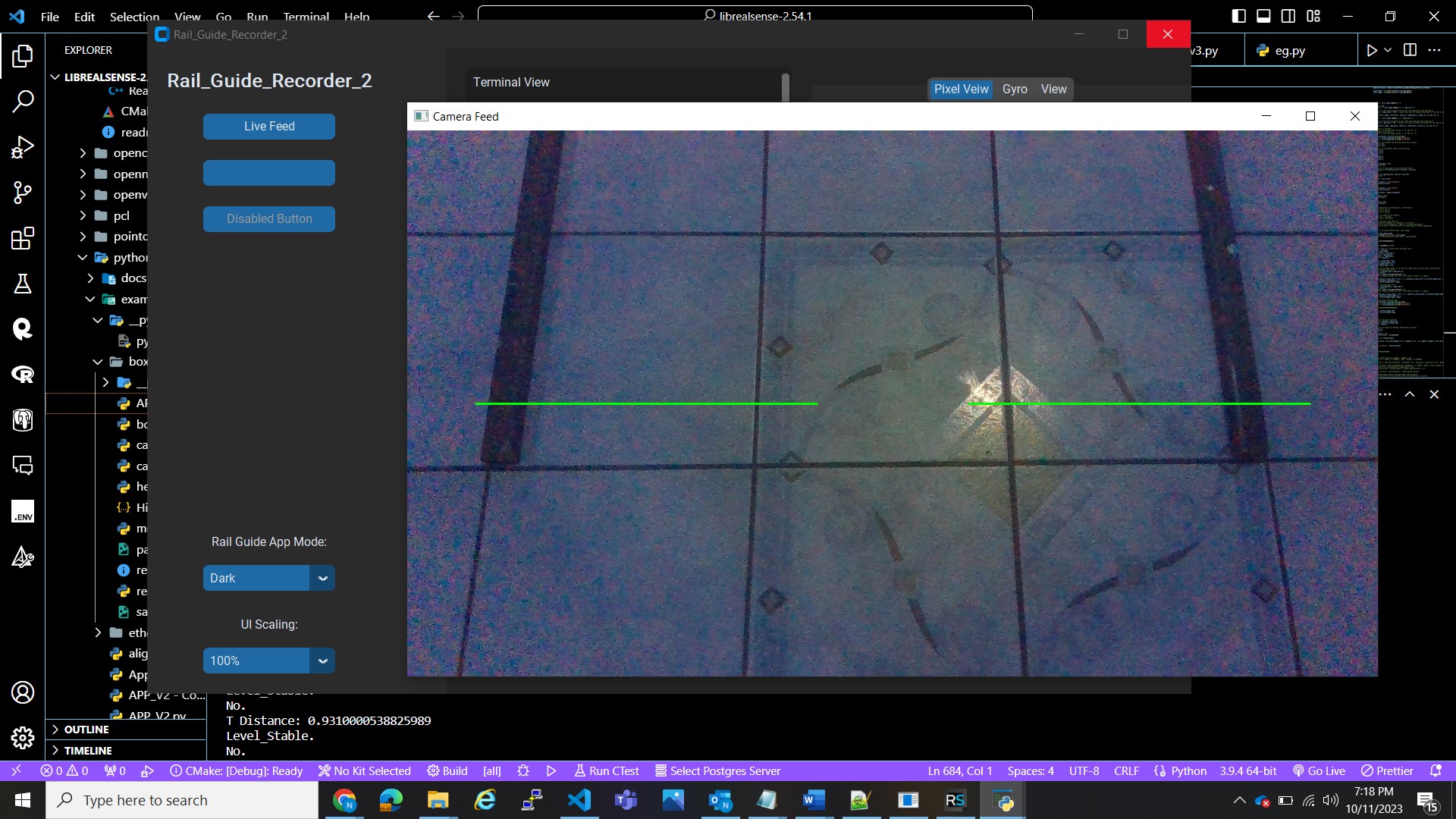Toggle the Primary Side Bar layout icon
This screenshot has width=1456, height=819.
pyautogui.click(x=1238, y=16)
